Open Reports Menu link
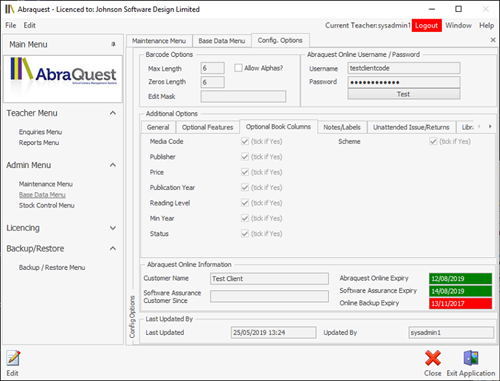 click(39, 143)
